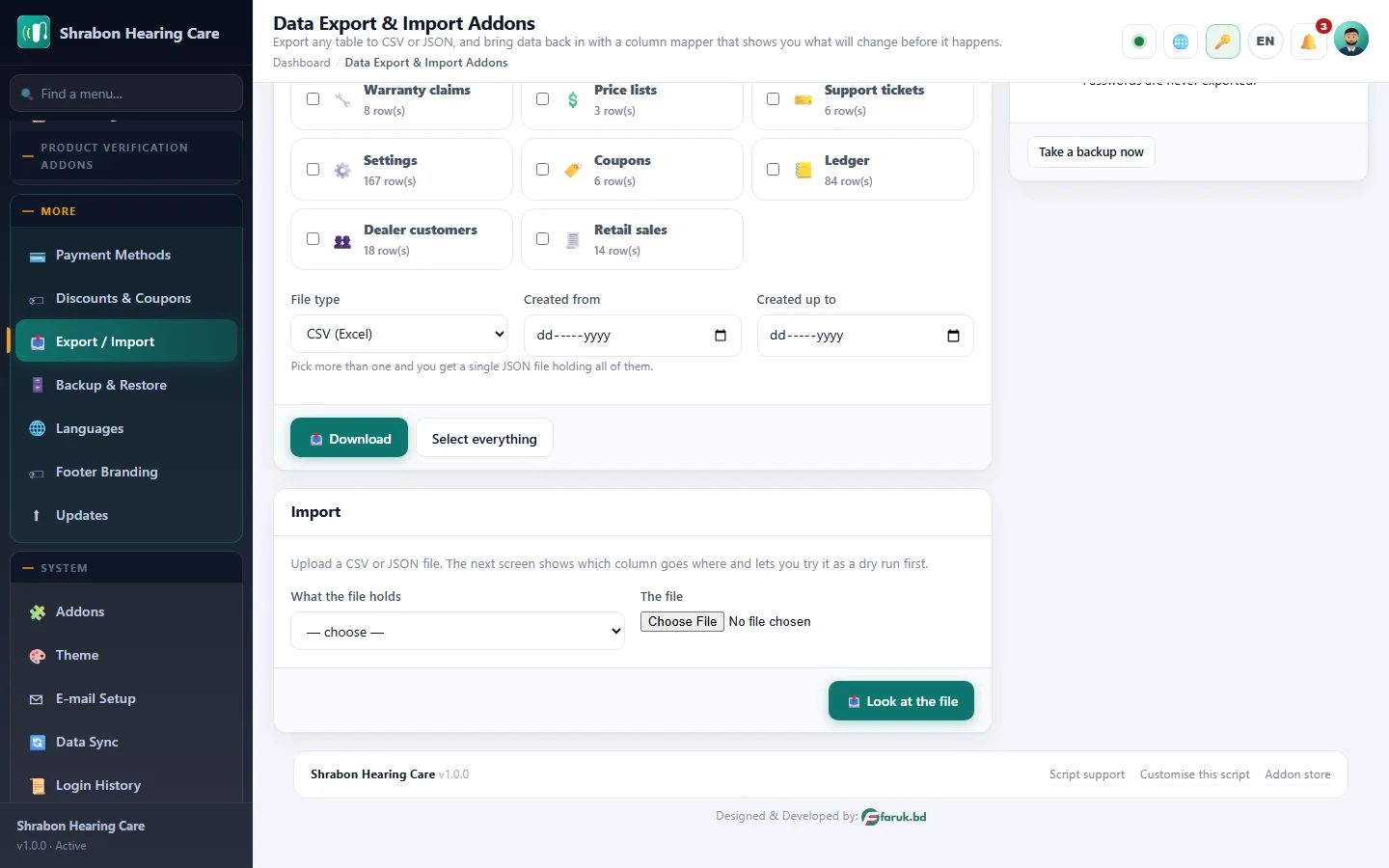Image resolution: width=1389 pixels, height=868 pixels.
Task: Tick the Dealer customers checkbox
Action: pyautogui.click(x=313, y=238)
